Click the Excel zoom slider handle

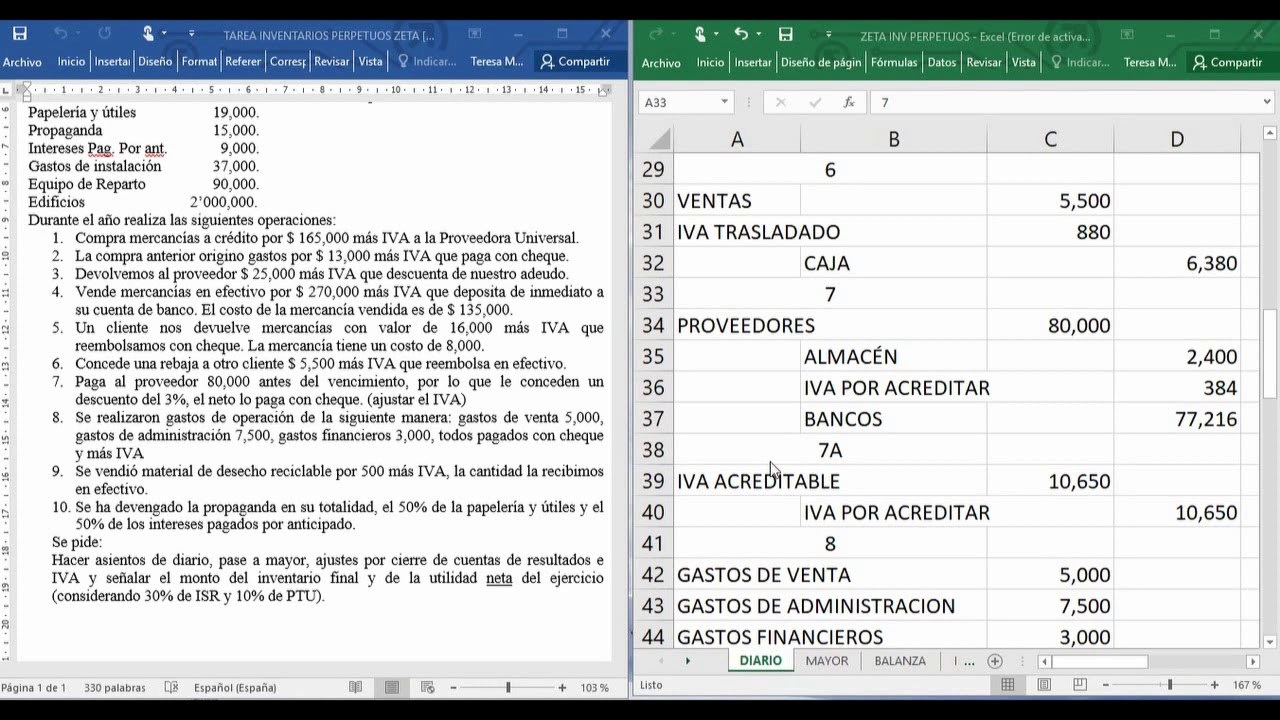[1170, 685]
